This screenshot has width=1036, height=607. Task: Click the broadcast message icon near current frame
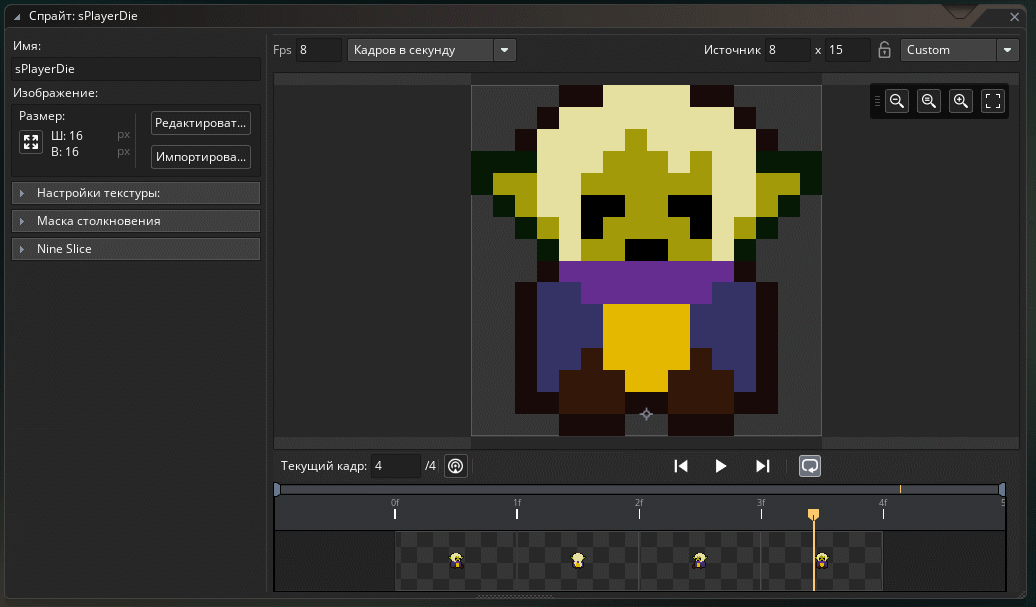tap(456, 466)
